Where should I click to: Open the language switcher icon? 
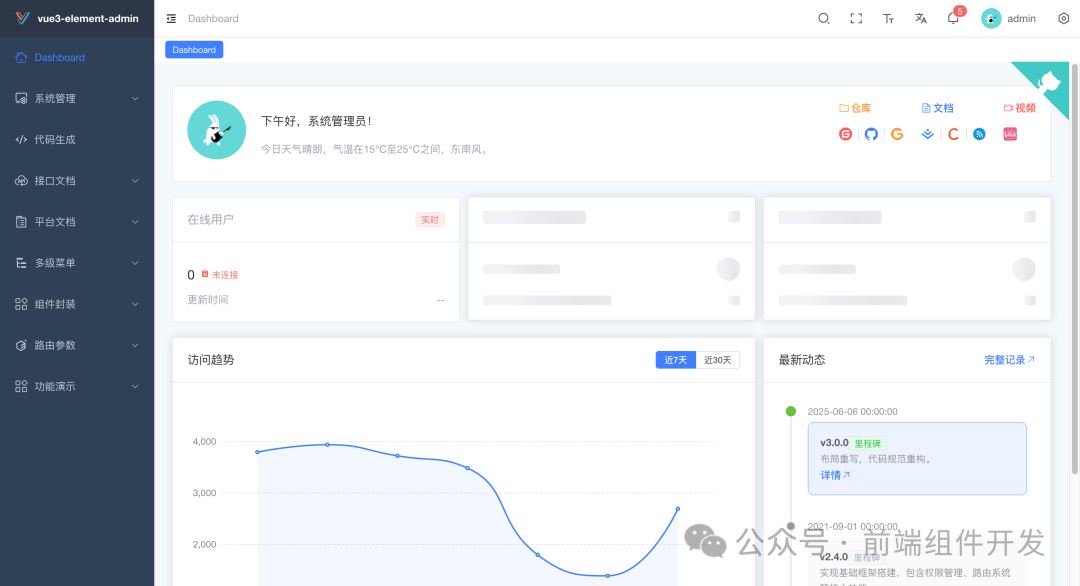pyautogui.click(x=920, y=18)
